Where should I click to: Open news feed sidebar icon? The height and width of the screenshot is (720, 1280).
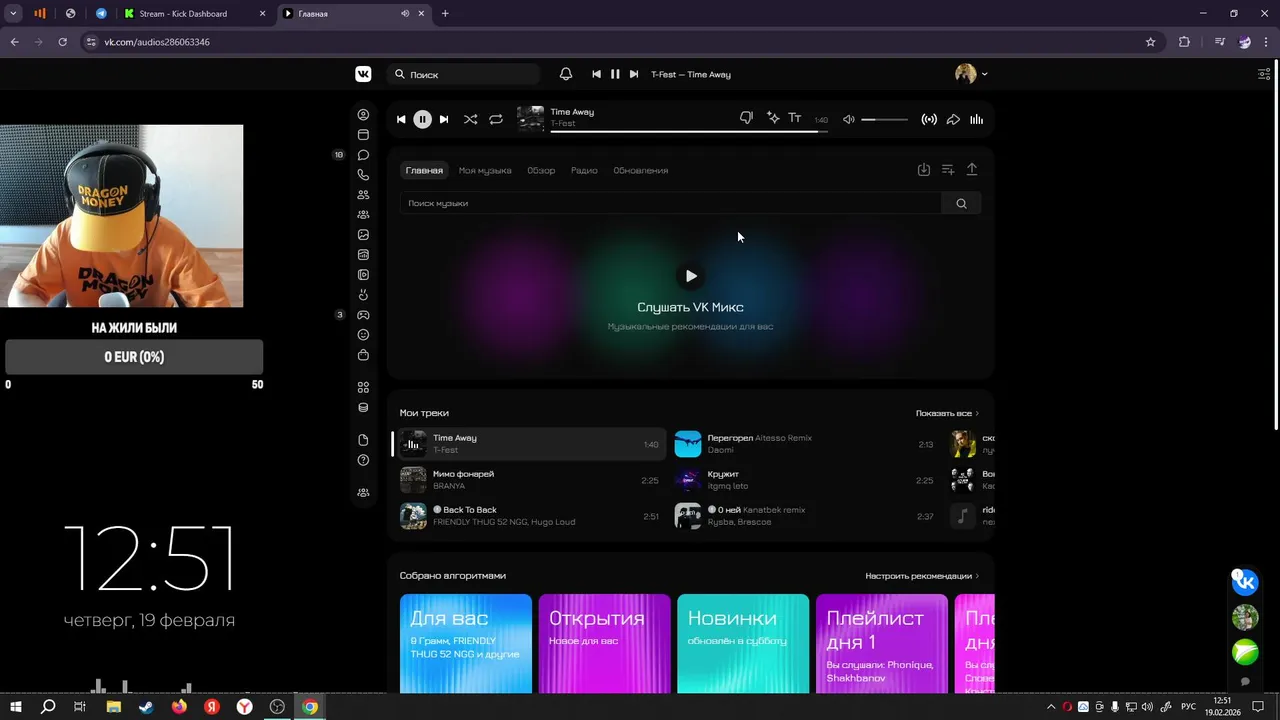coord(363,135)
